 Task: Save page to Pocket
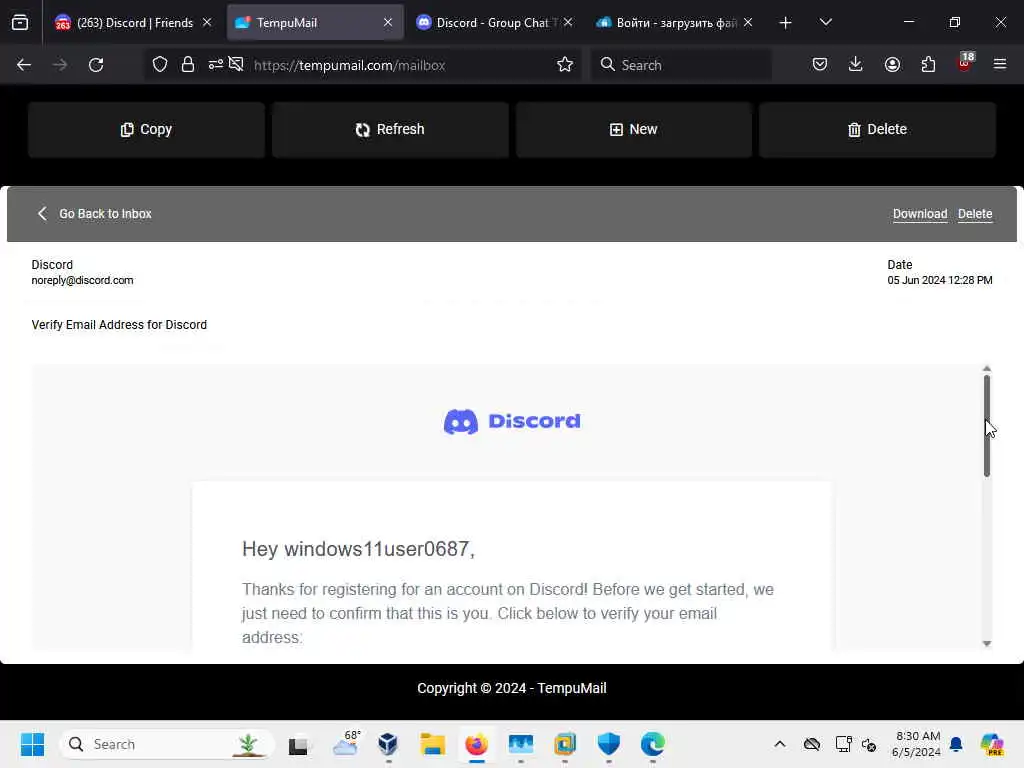(820, 65)
